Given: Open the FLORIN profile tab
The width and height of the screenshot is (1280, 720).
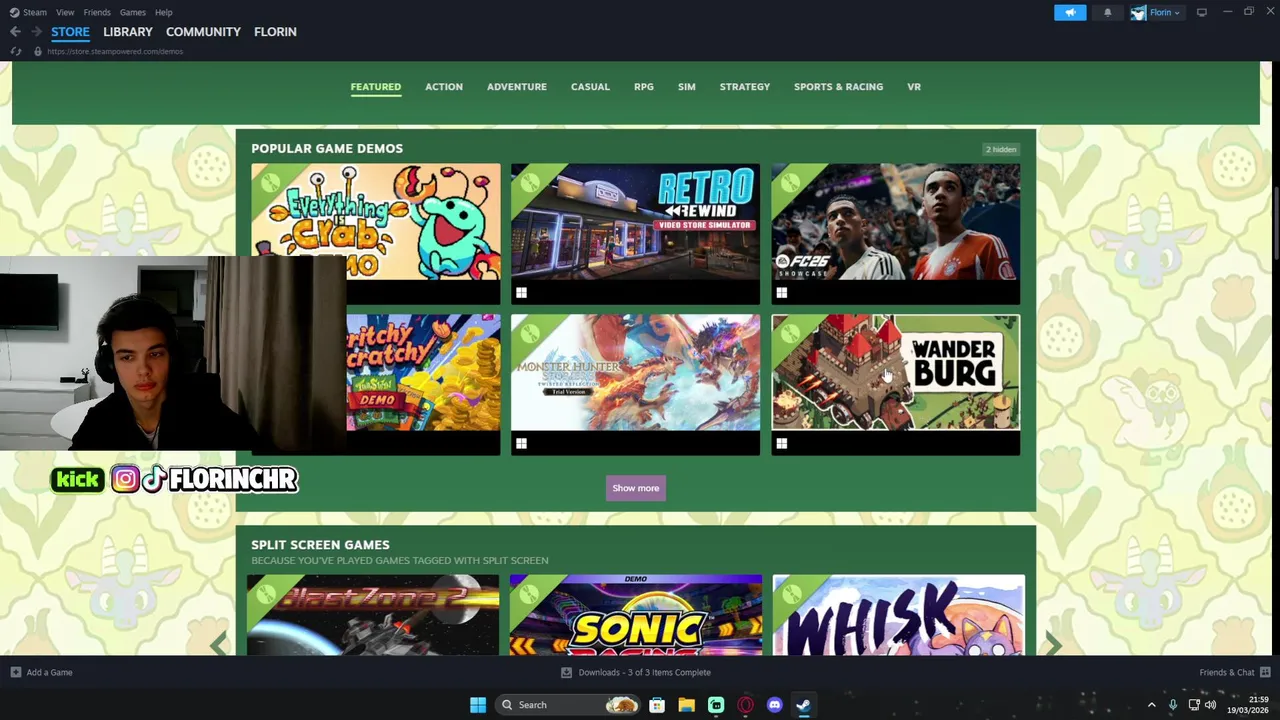Looking at the screenshot, I should click(275, 32).
